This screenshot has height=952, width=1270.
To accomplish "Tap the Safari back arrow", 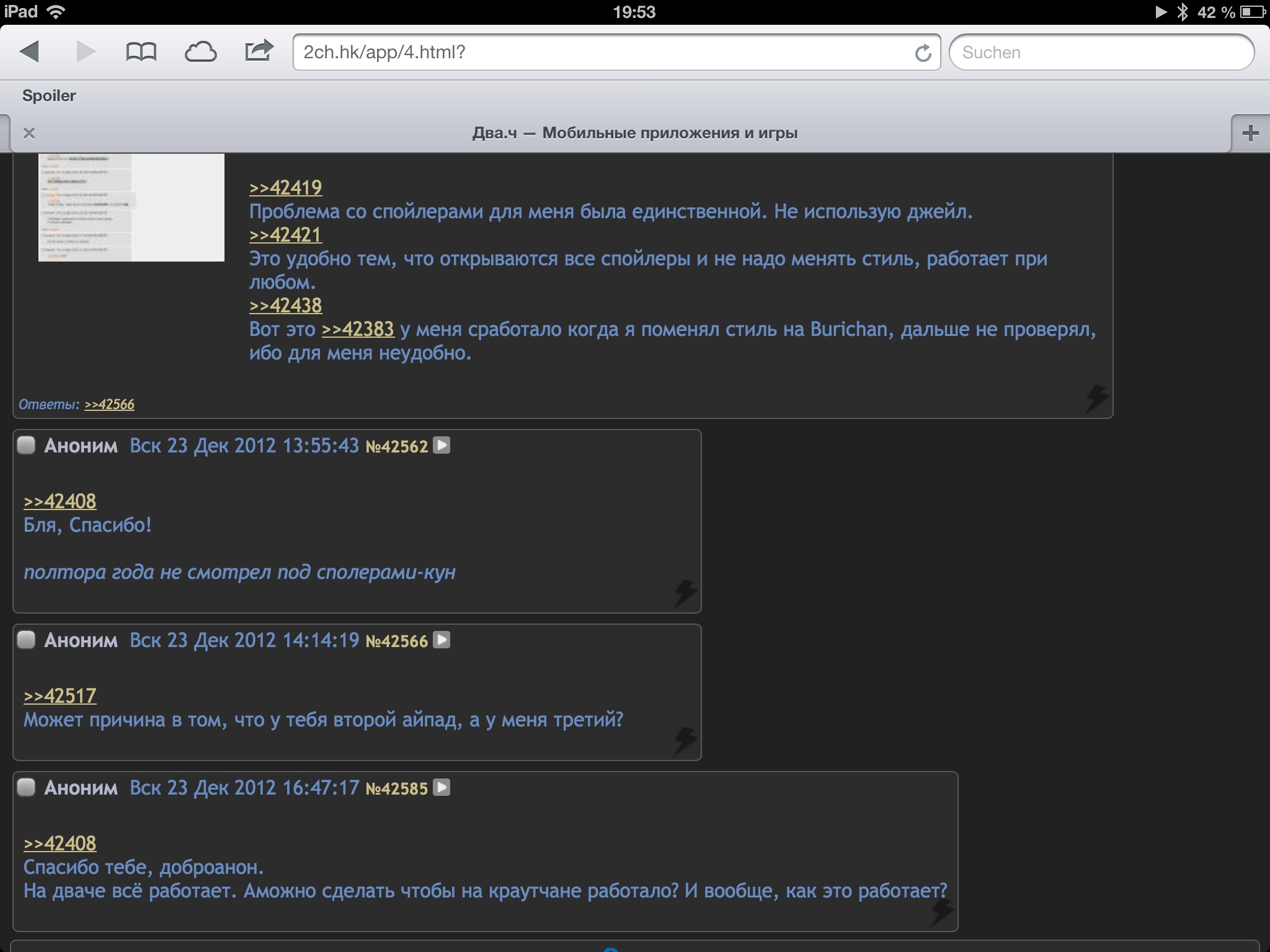I will [30, 51].
